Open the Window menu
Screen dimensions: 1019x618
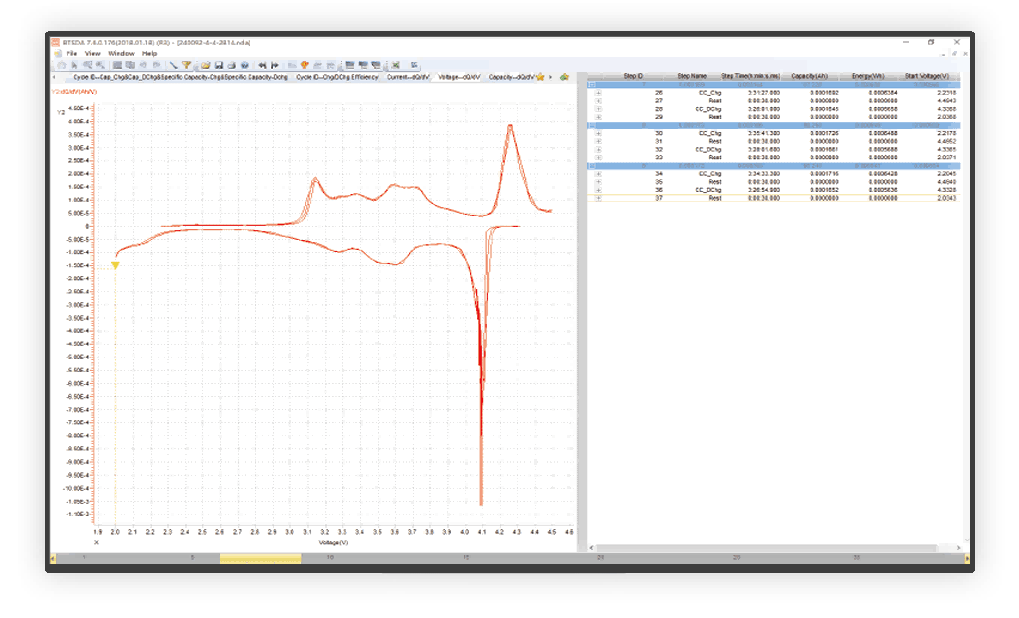tap(121, 53)
